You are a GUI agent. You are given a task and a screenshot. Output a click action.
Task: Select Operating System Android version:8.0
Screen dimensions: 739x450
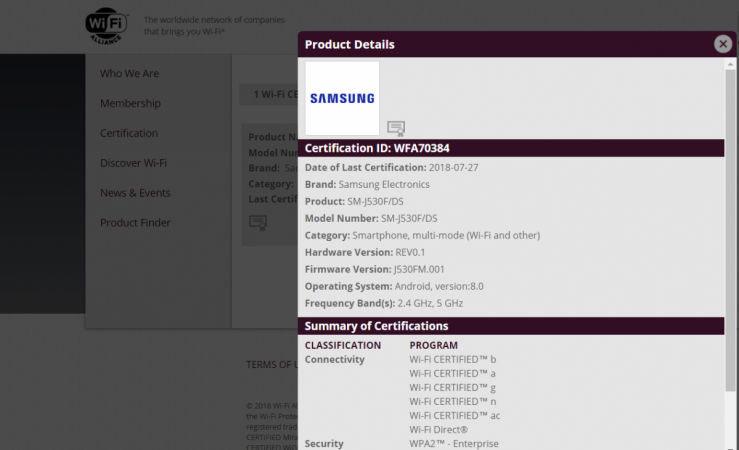tap(394, 286)
